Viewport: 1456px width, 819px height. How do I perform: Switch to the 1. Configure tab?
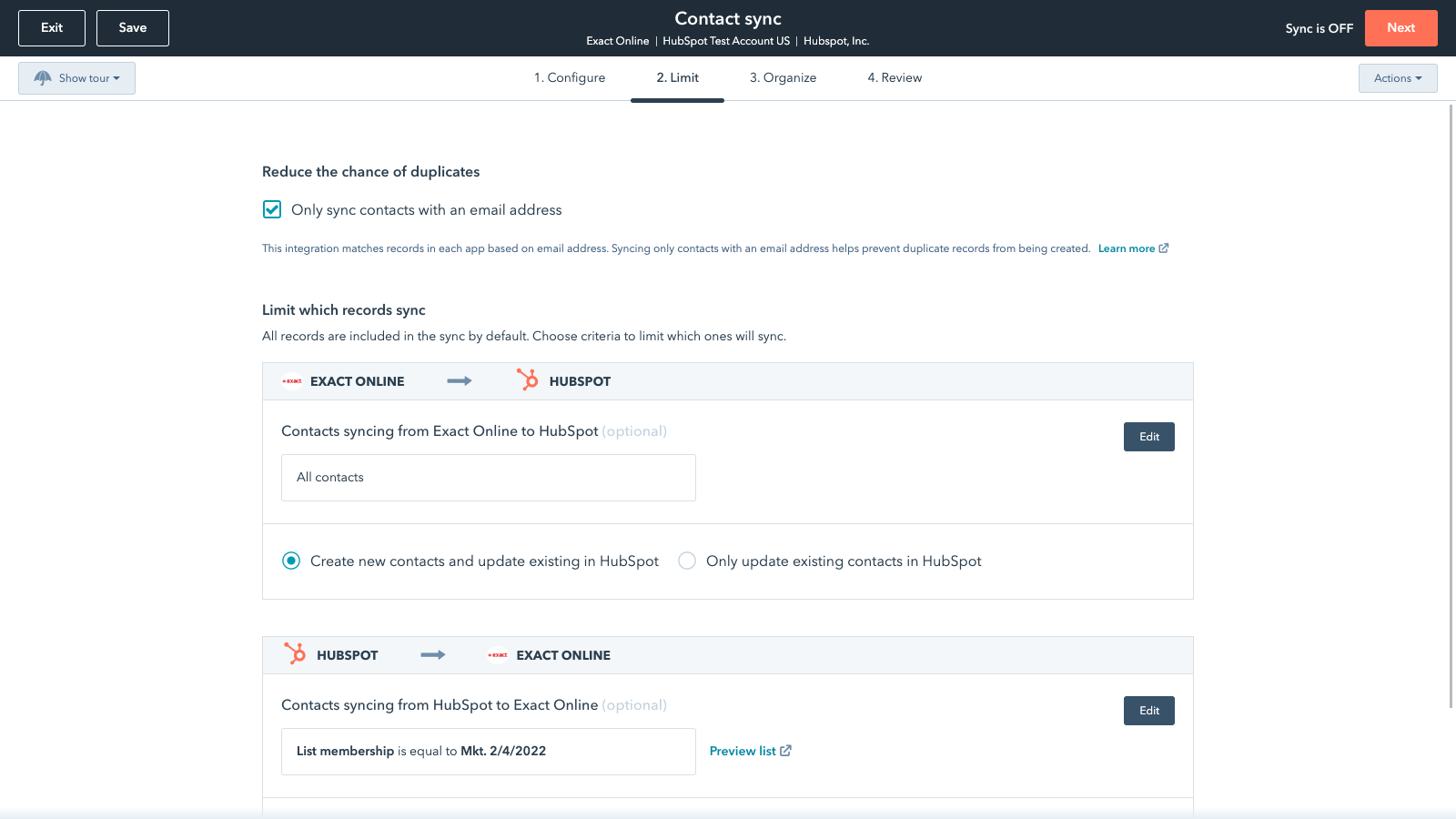pos(570,78)
